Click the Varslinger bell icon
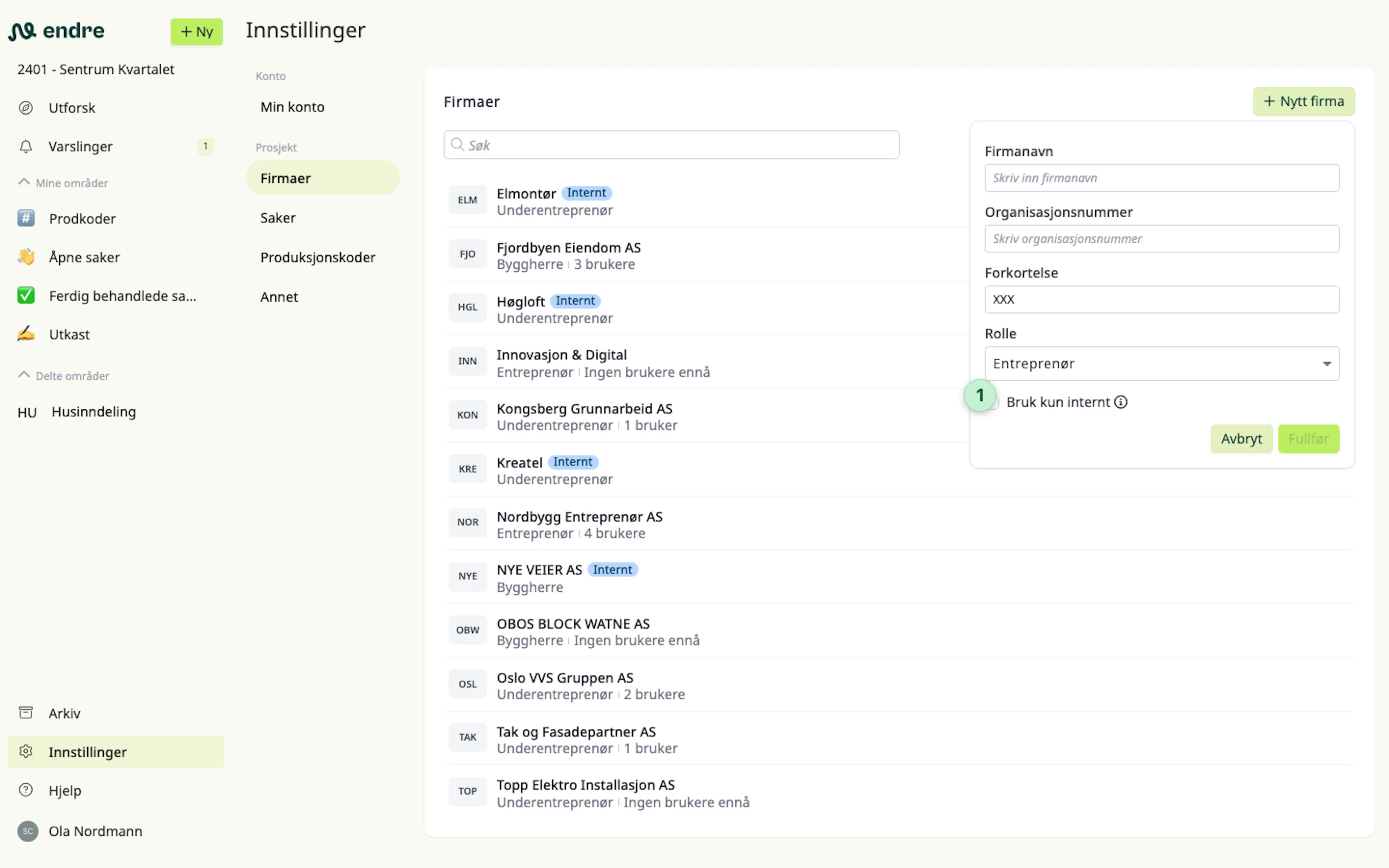Viewport: 1389px width, 868px height. (26, 146)
